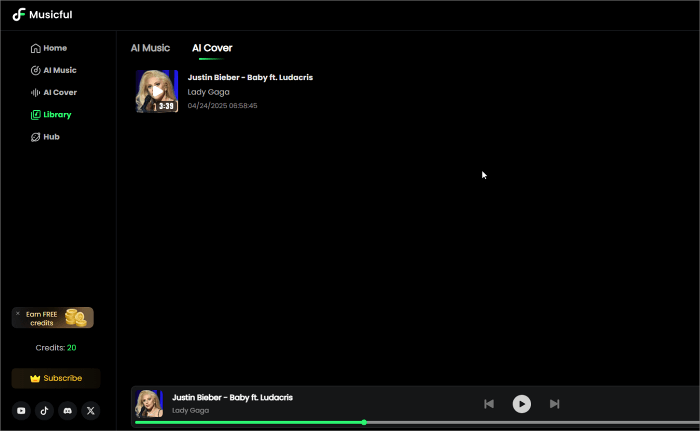Open the Discord social link
The width and height of the screenshot is (700, 431).
[x=67, y=411]
